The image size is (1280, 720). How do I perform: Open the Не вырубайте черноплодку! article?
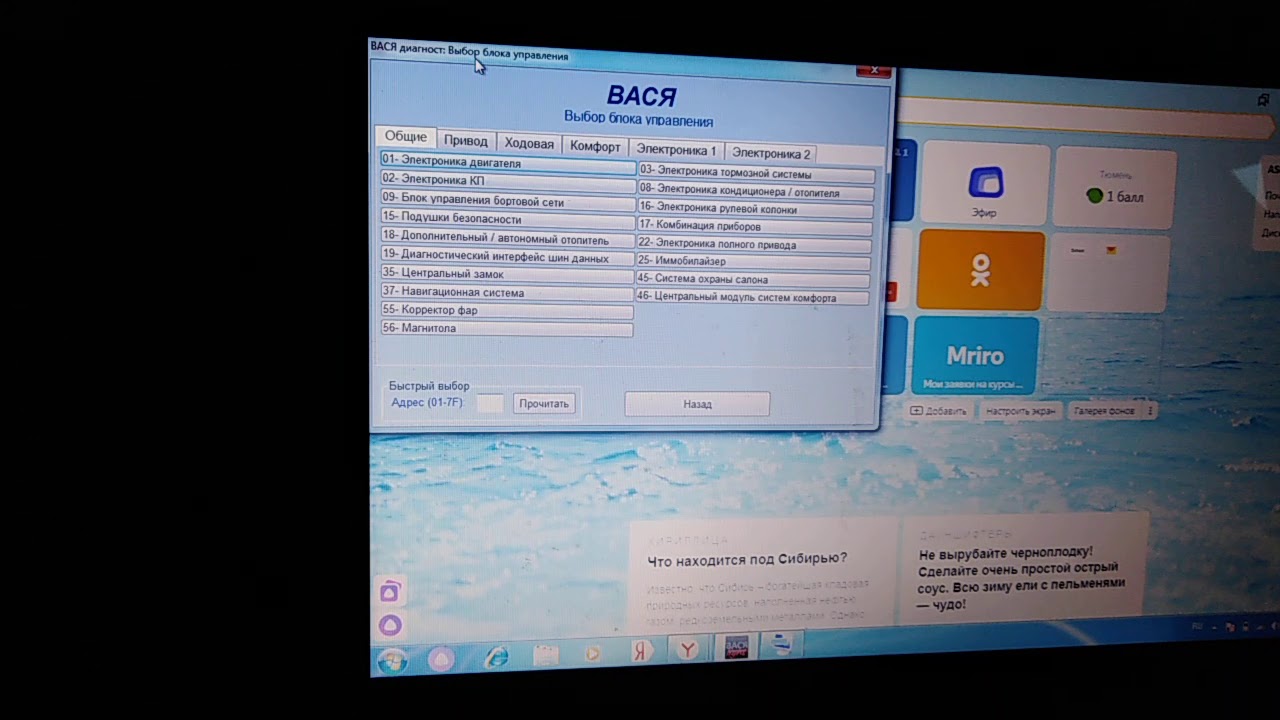pyautogui.click(x=1021, y=579)
